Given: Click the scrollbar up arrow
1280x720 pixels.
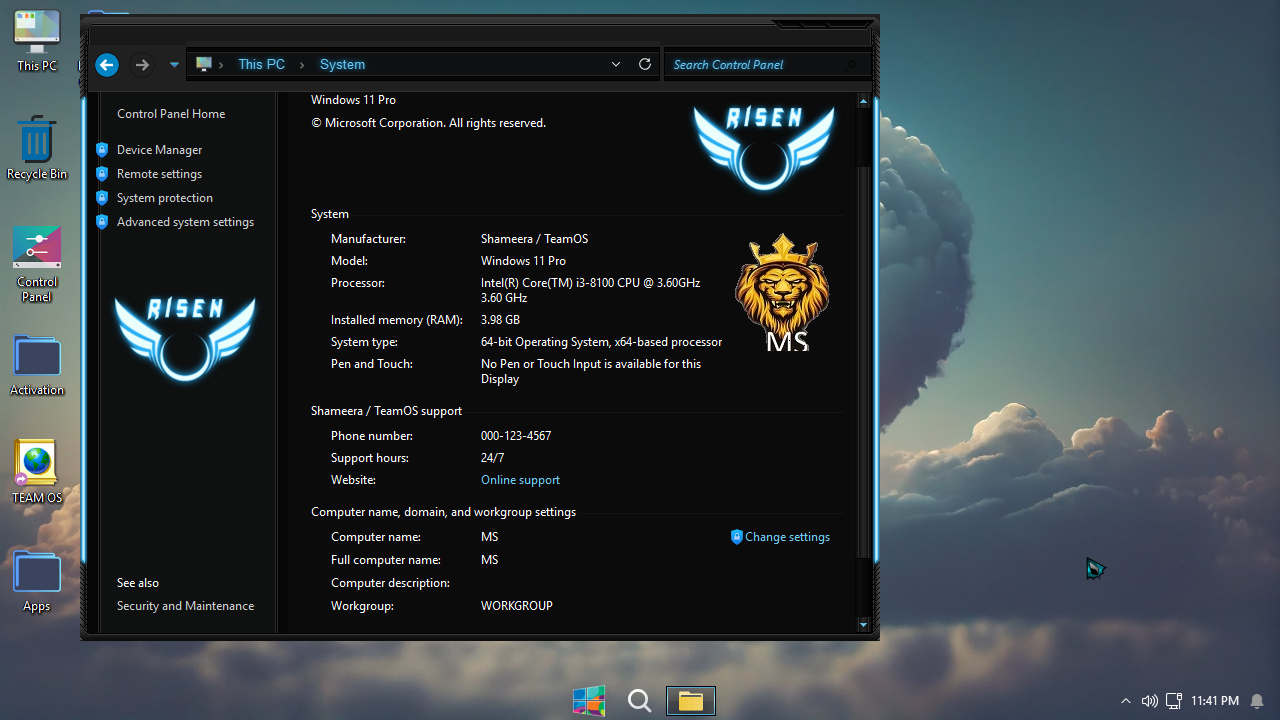Looking at the screenshot, I should (864, 101).
